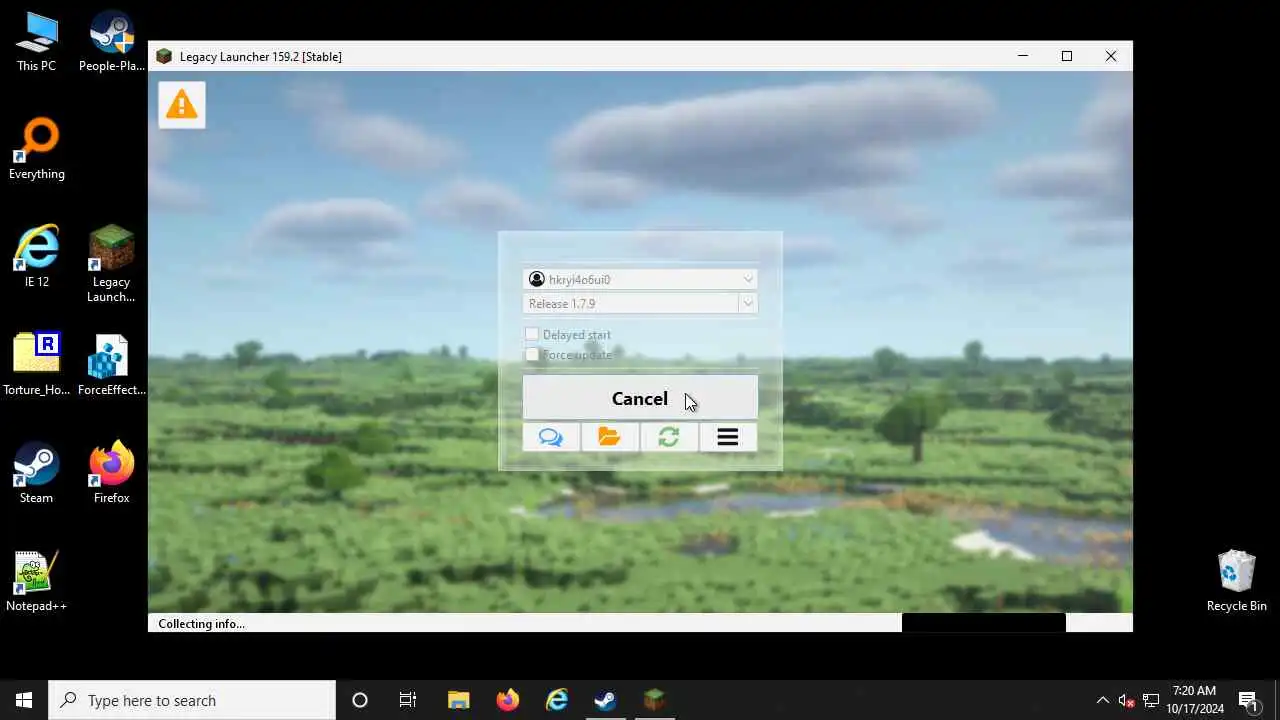The width and height of the screenshot is (1280, 720).
Task: Open Internet Explorer from taskbar
Action: pyautogui.click(x=557, y=700)
